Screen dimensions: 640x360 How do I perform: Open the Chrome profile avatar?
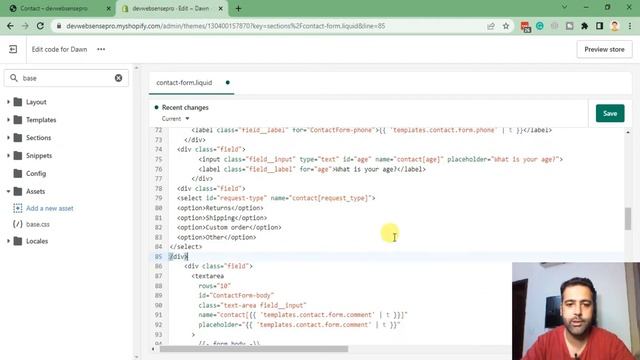[615, 26]
